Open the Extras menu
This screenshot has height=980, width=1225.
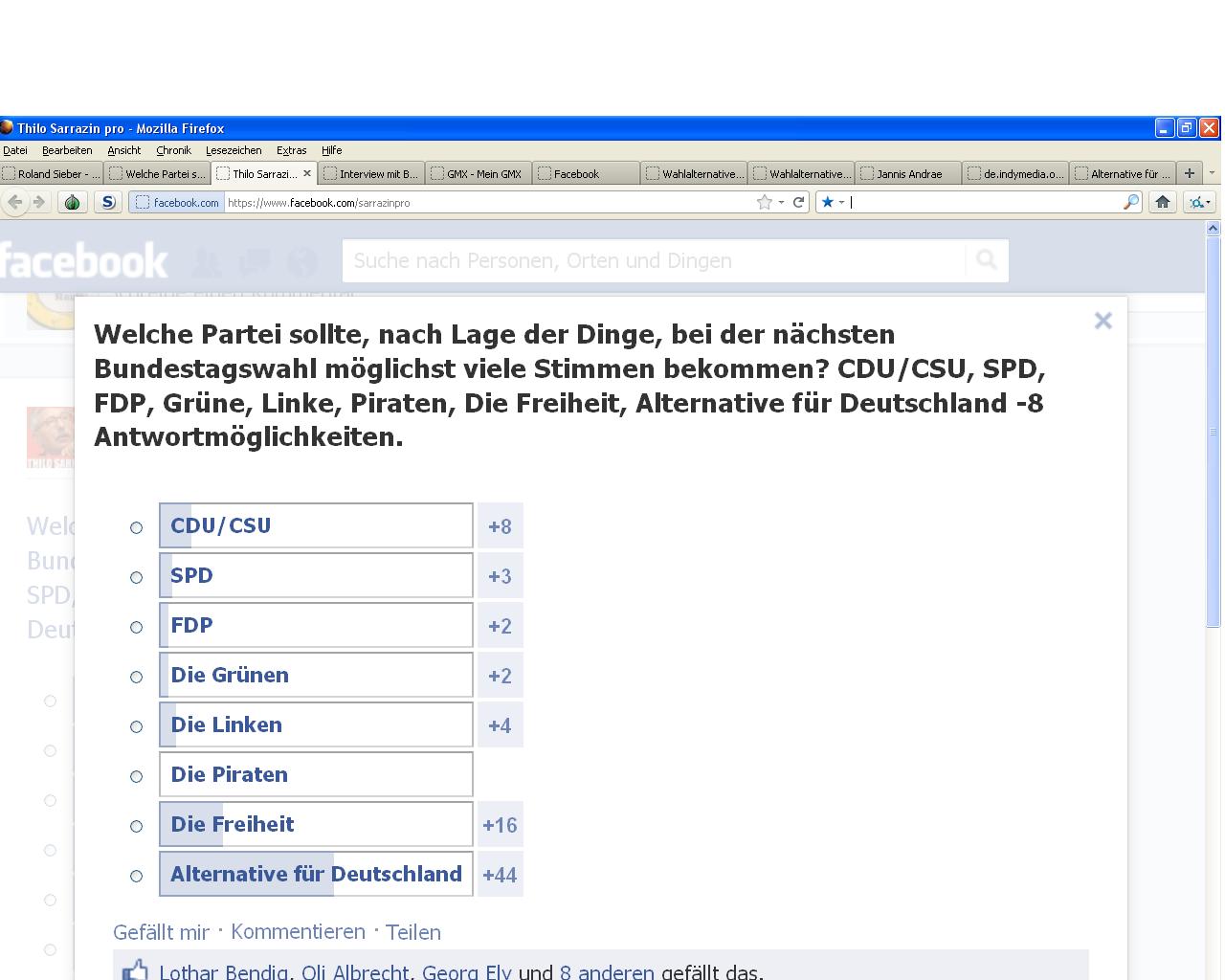(x=292, y=150)
